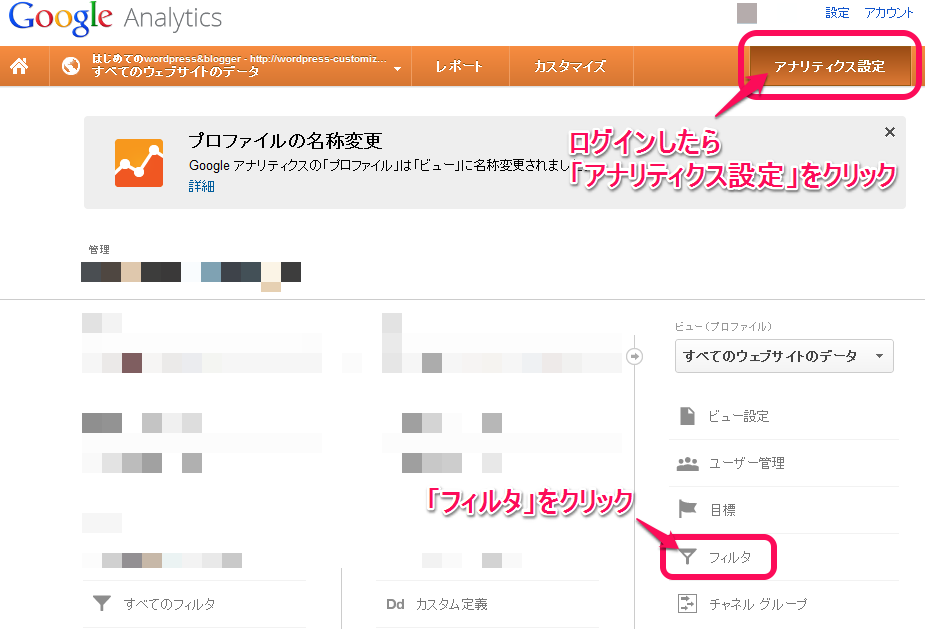Open カスタム定義

(x=451, y=604)
